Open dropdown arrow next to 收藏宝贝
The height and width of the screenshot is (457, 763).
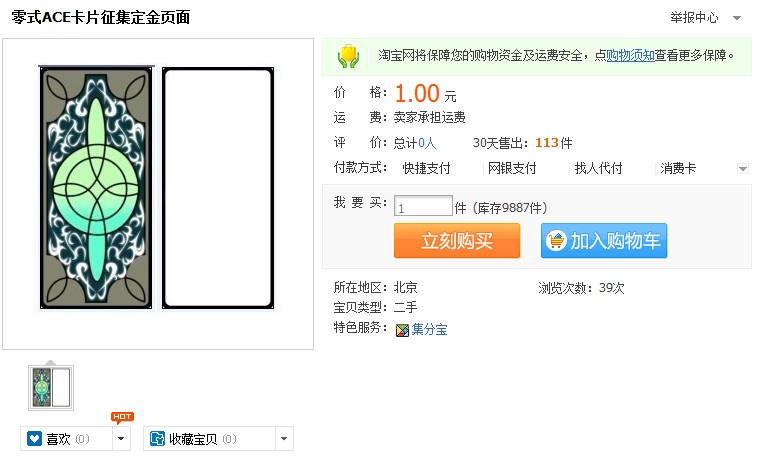(x=284, y=439)
